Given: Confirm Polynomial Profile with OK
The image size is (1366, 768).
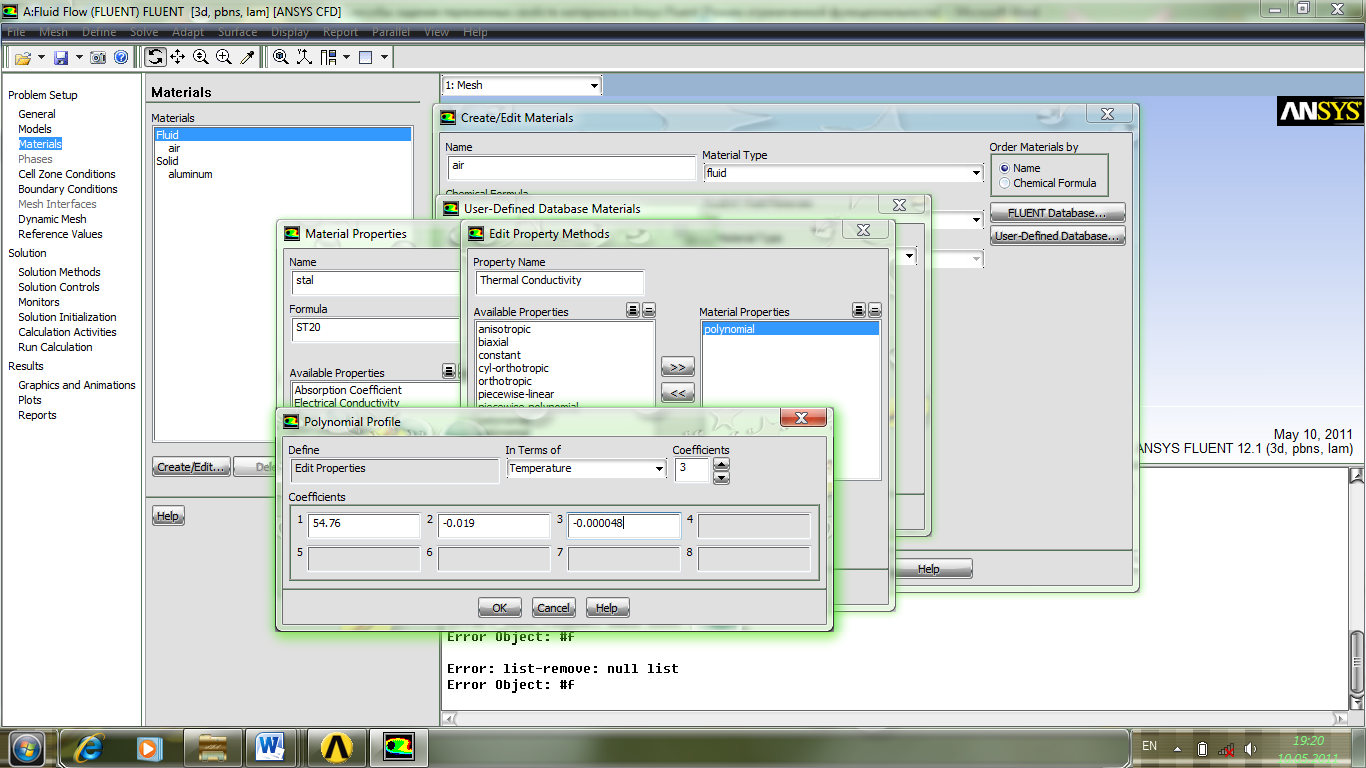Looking at the screenshot, I should [500, 607].
